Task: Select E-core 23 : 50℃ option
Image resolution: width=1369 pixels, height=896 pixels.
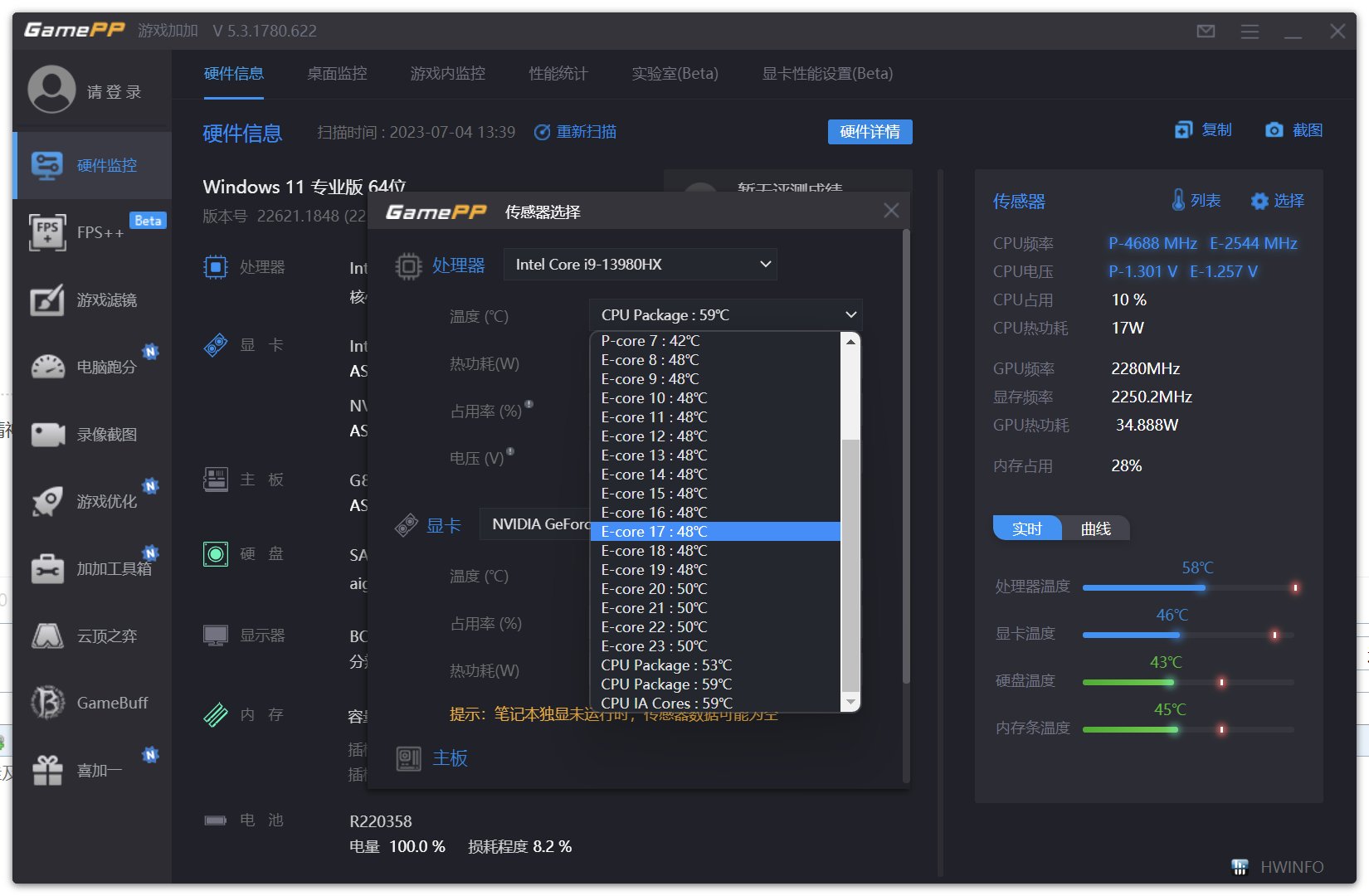Action: coord(715,646)
